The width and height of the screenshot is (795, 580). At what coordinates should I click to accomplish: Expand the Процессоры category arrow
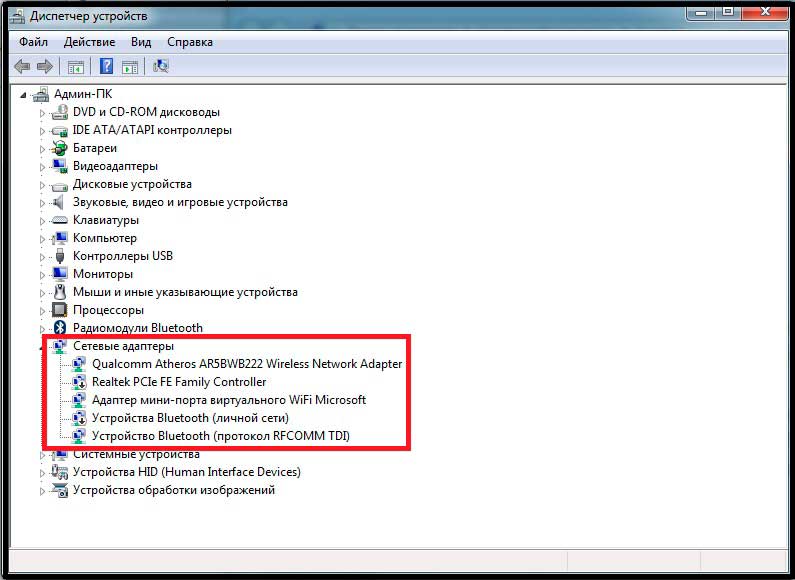(x=43, y=310)
